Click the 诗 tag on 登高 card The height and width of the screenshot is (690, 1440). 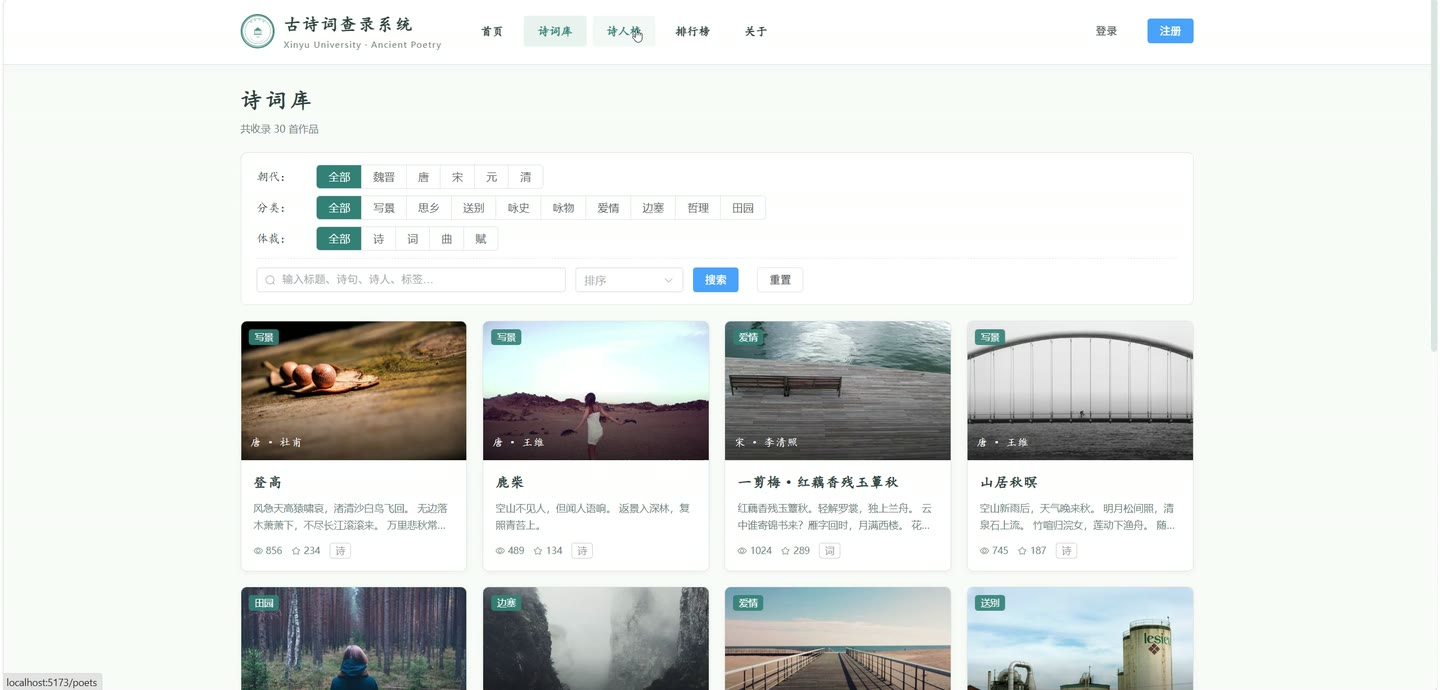coord(340,551)
